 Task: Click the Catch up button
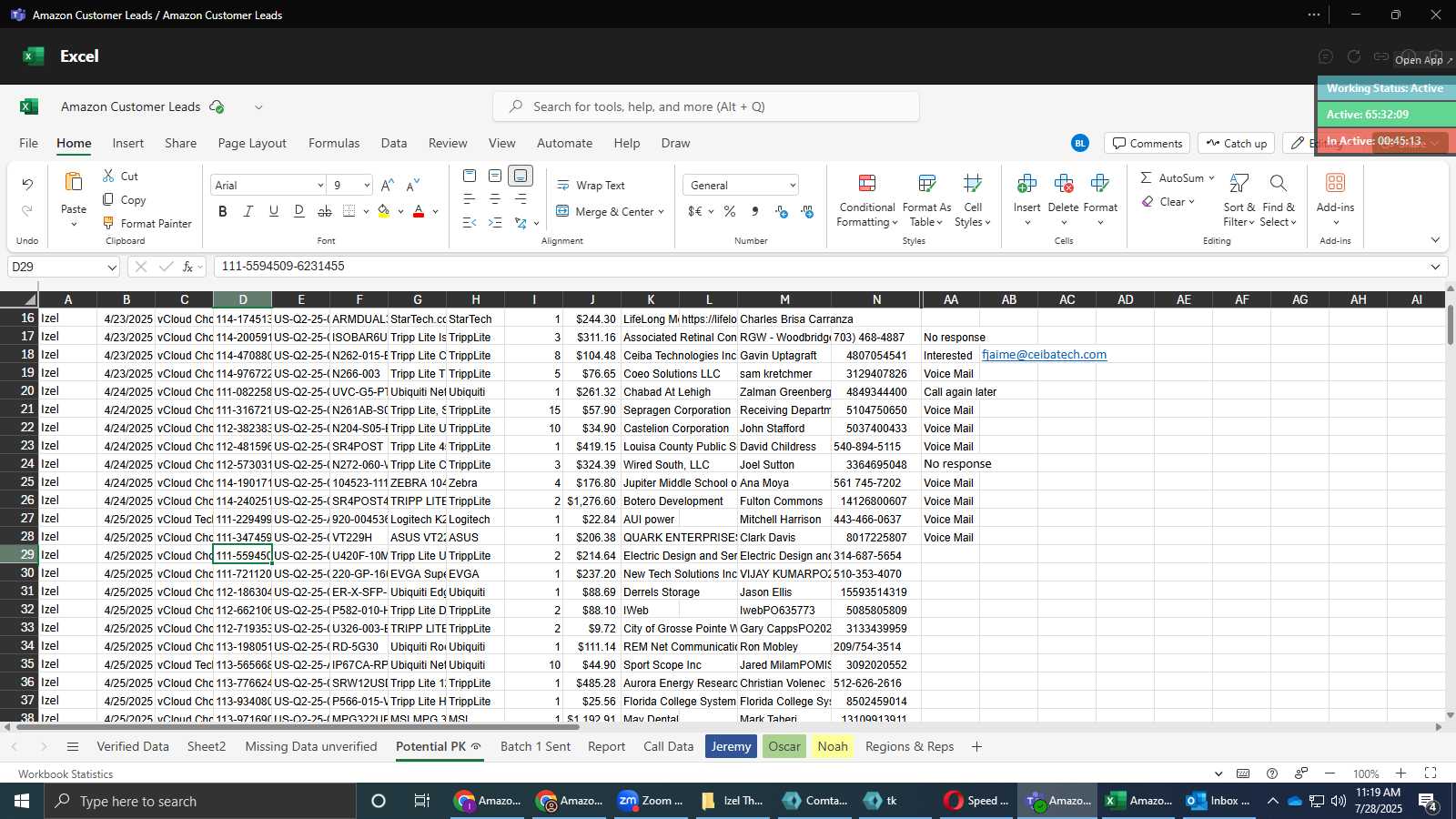click(x=1236, y=143)
